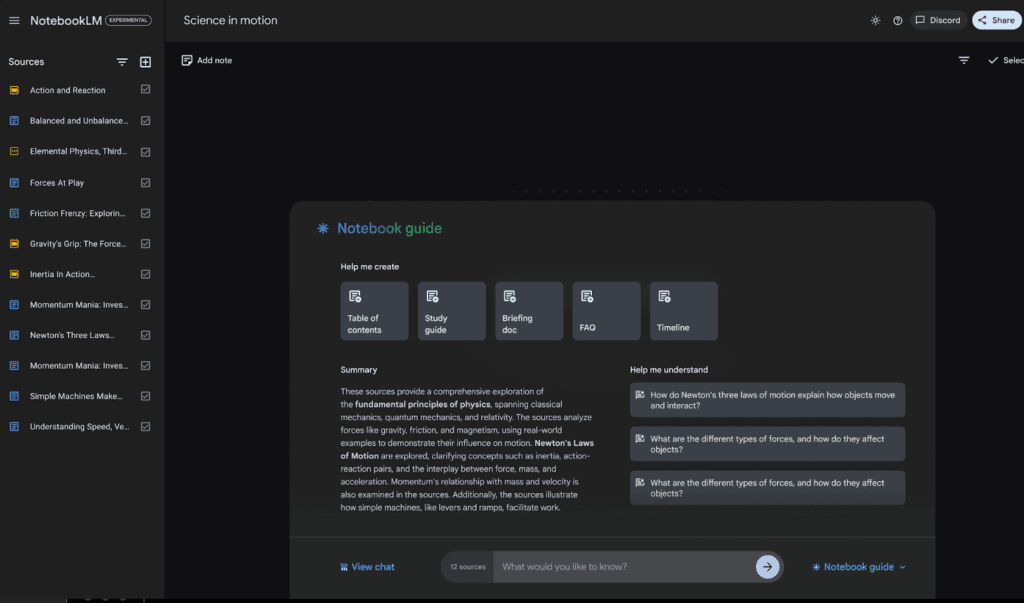Uncheck the Action and Reaction source
Image resolution: width=1024 pixels, height=603 pixels.
[146, 90]
